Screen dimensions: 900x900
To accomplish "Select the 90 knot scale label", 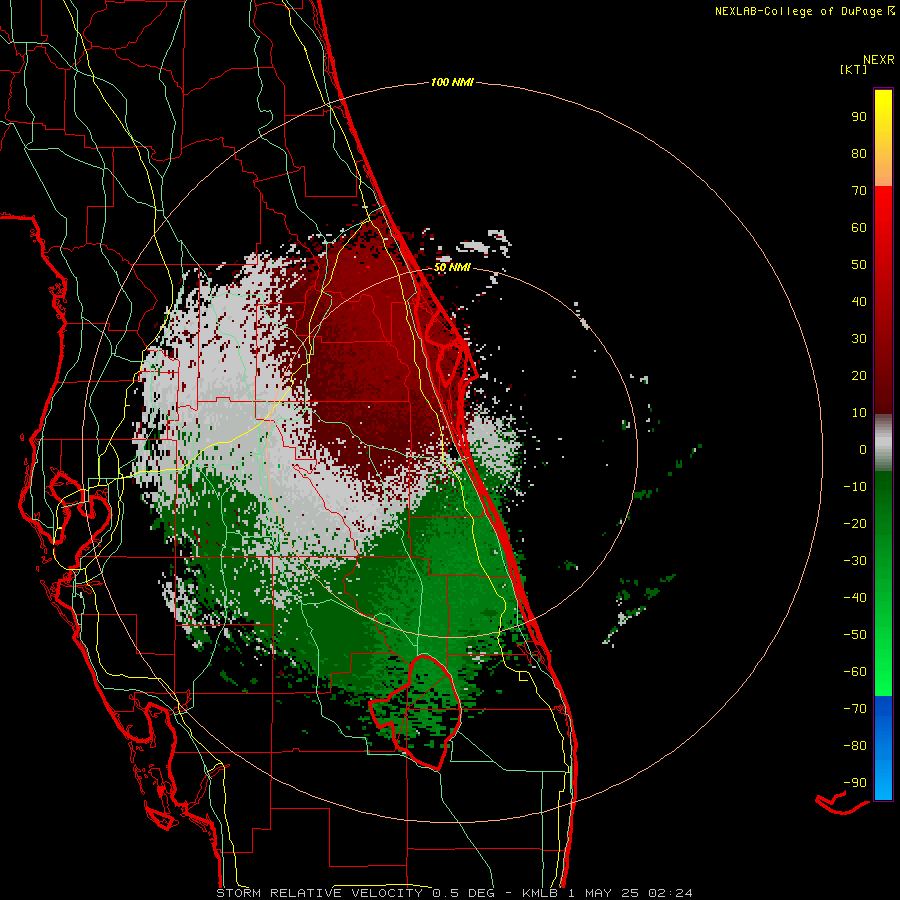I will (x=859, y=117).
